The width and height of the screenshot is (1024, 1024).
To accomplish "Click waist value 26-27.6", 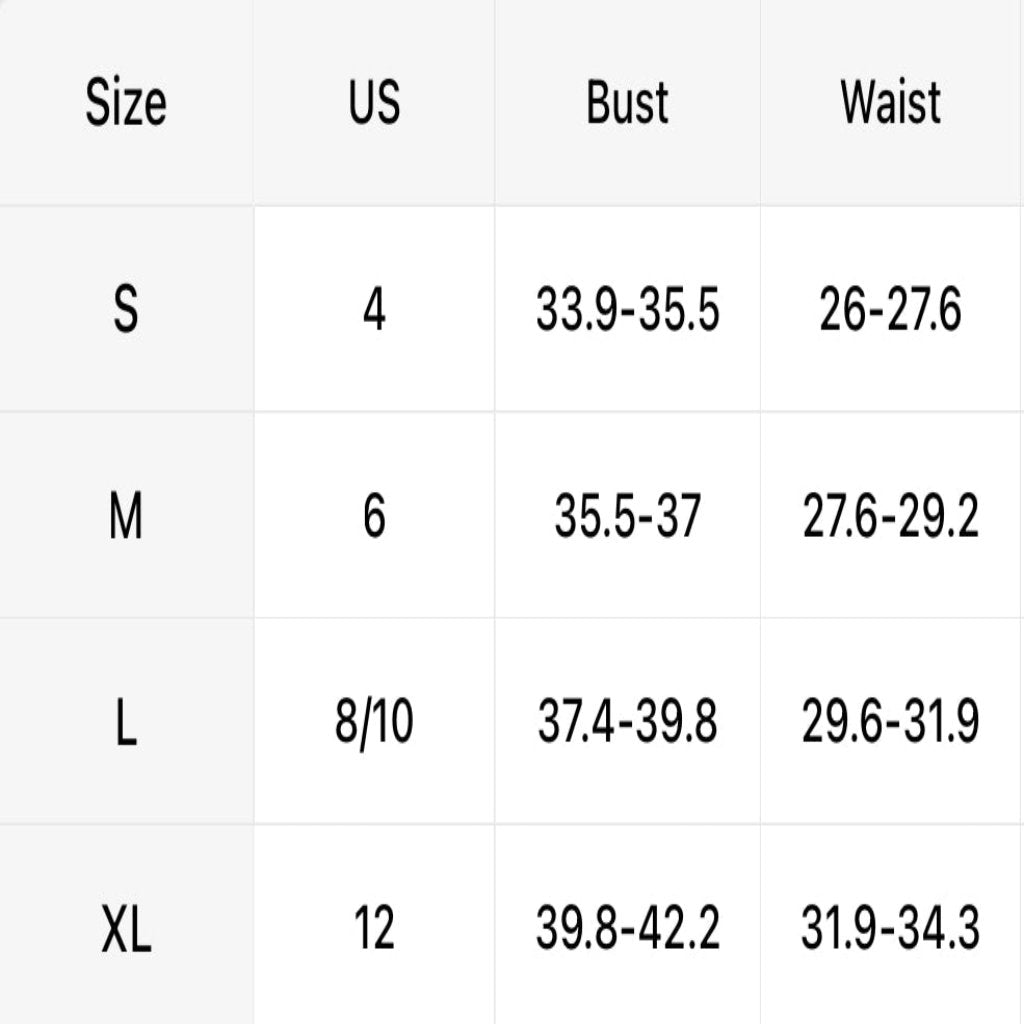I will pyautogui.click(x=891, y=310).
